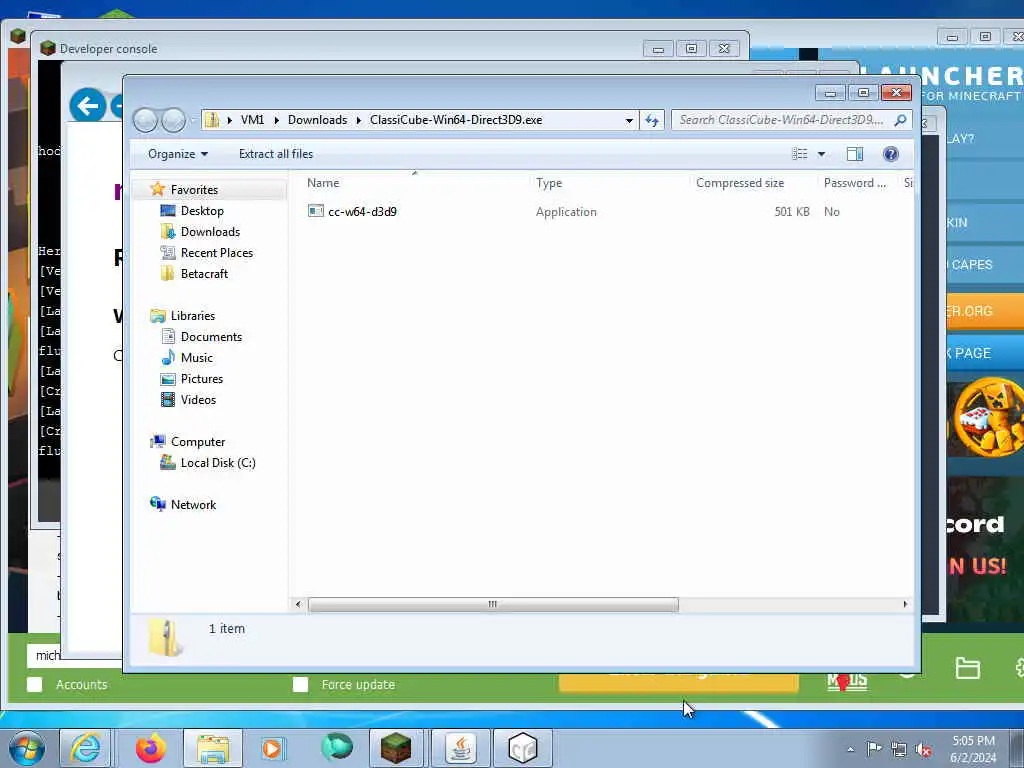This screenshot has width=1024, height=768.
Task: Click the horizontal scrollbar right arrow
Action: click(904, 604)
